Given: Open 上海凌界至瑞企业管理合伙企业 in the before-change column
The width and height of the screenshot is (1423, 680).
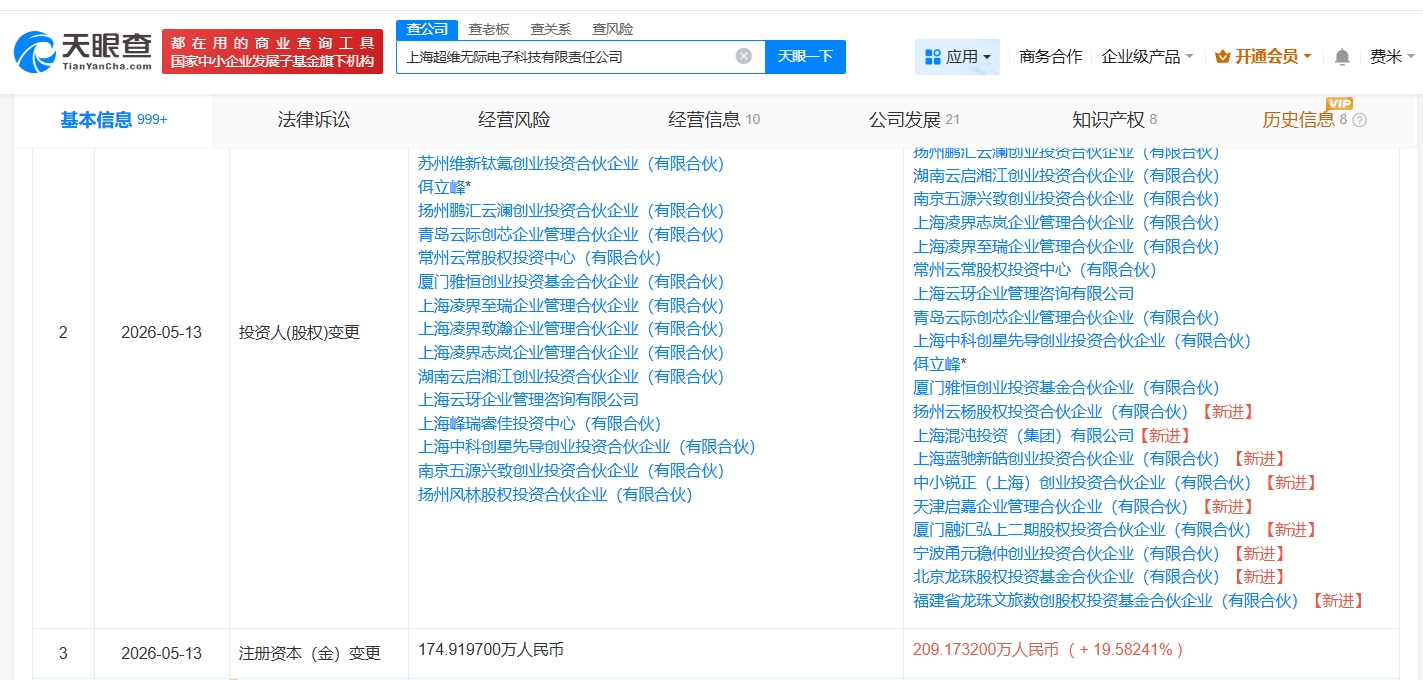Looking at the screenshot, I should 571,305.
